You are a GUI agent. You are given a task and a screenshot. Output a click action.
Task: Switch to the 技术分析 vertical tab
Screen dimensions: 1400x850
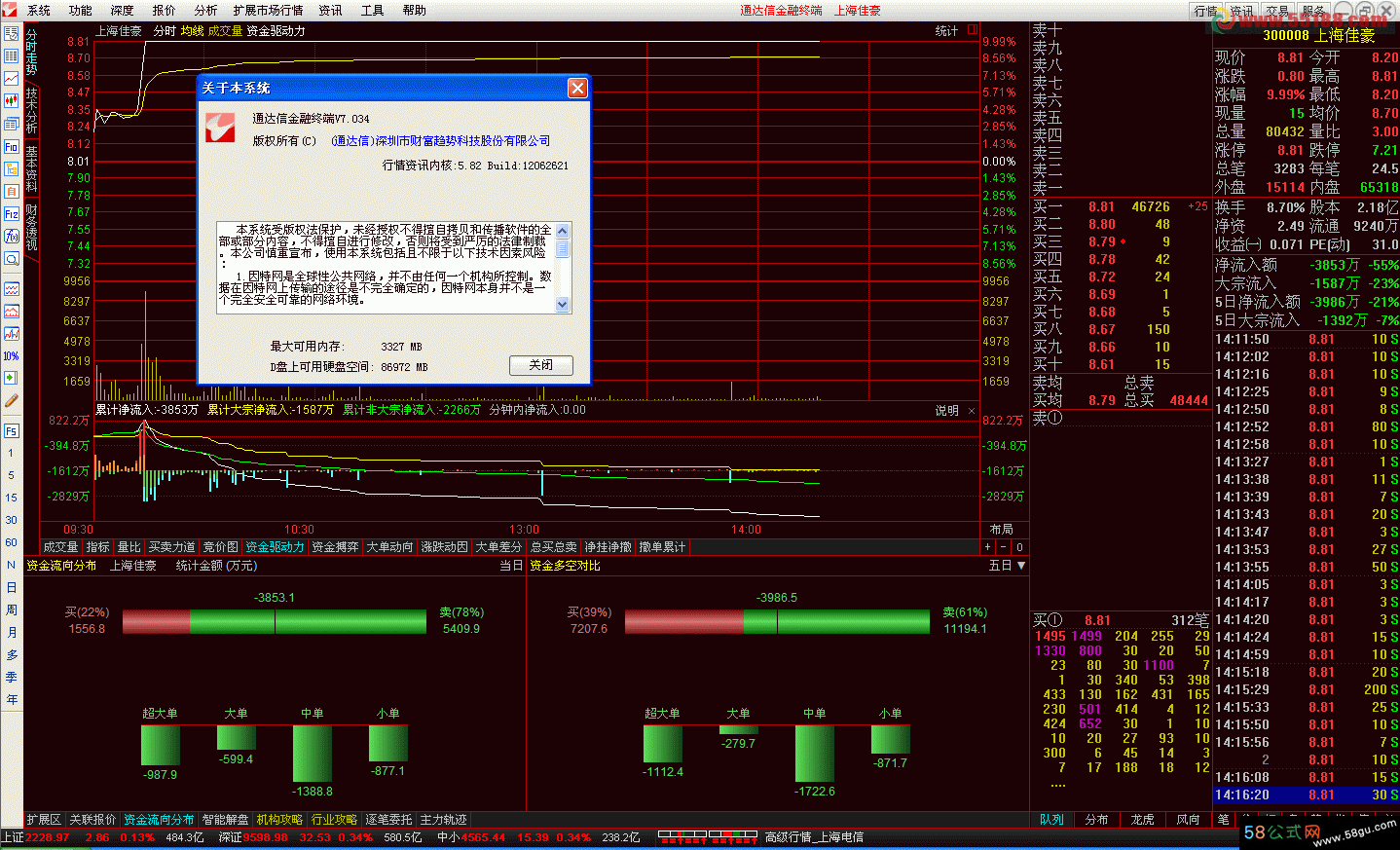(x=31, y=110)
